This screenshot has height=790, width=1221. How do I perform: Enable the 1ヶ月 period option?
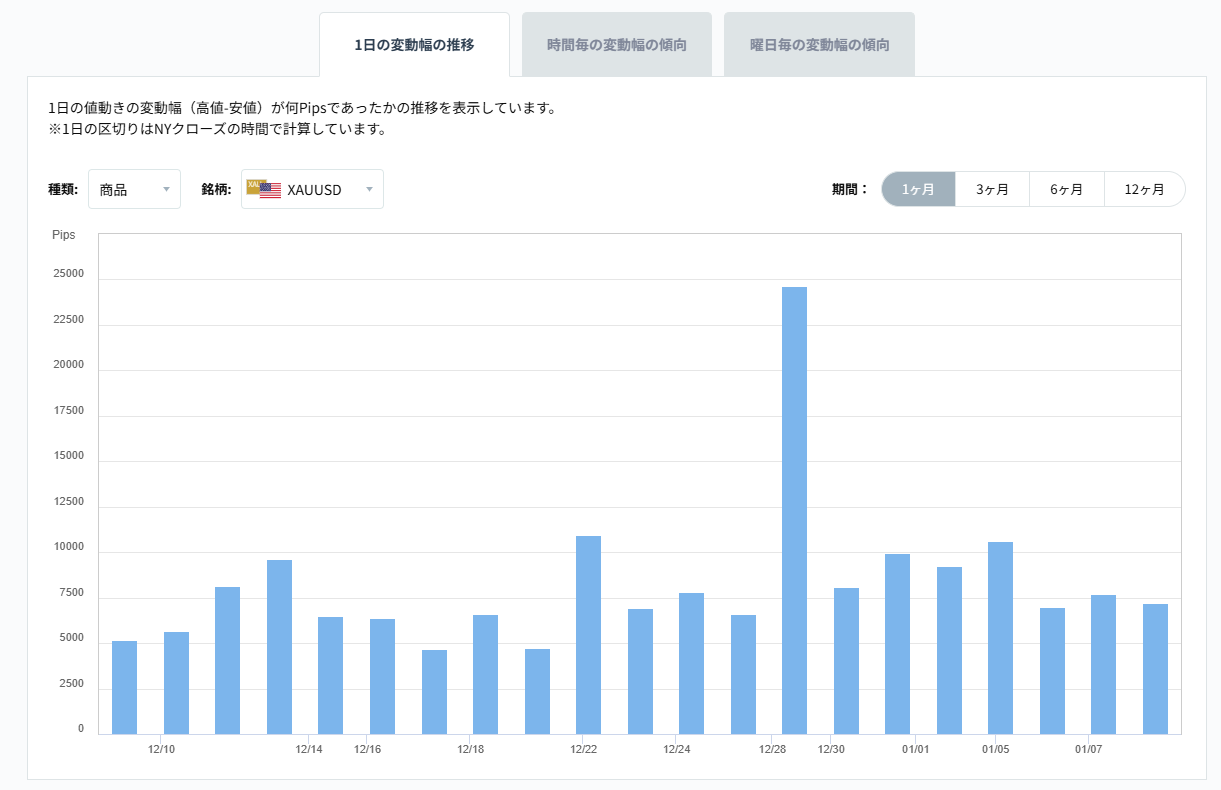pyautogui.click(x=918, y=188)
